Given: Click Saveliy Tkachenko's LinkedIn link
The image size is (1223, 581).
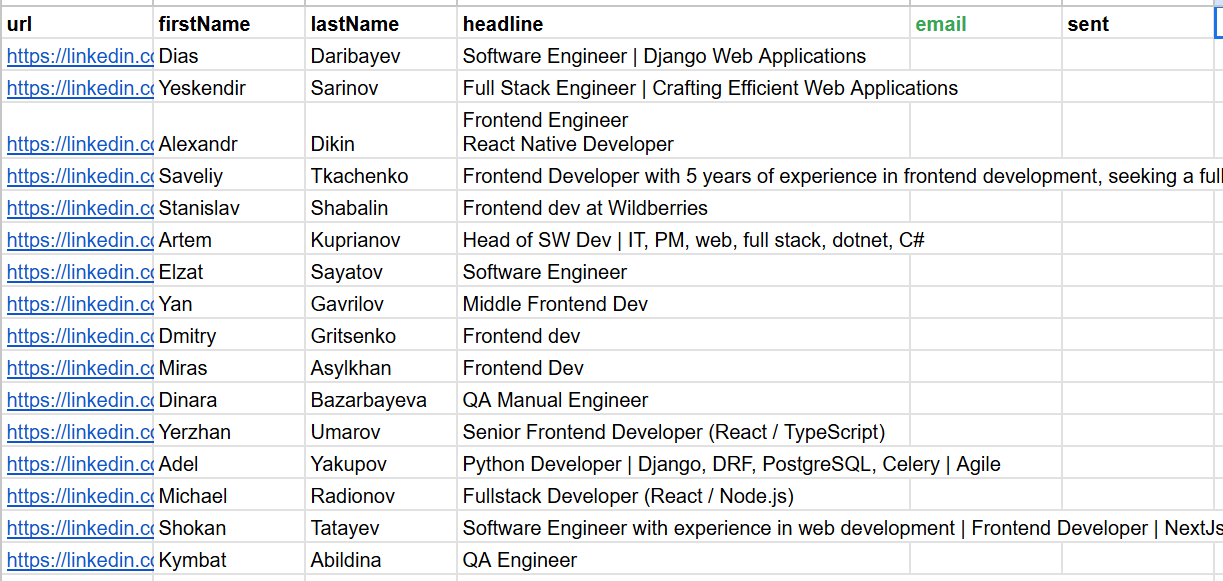Looking at the screenshot, I should tap(80, 177).
